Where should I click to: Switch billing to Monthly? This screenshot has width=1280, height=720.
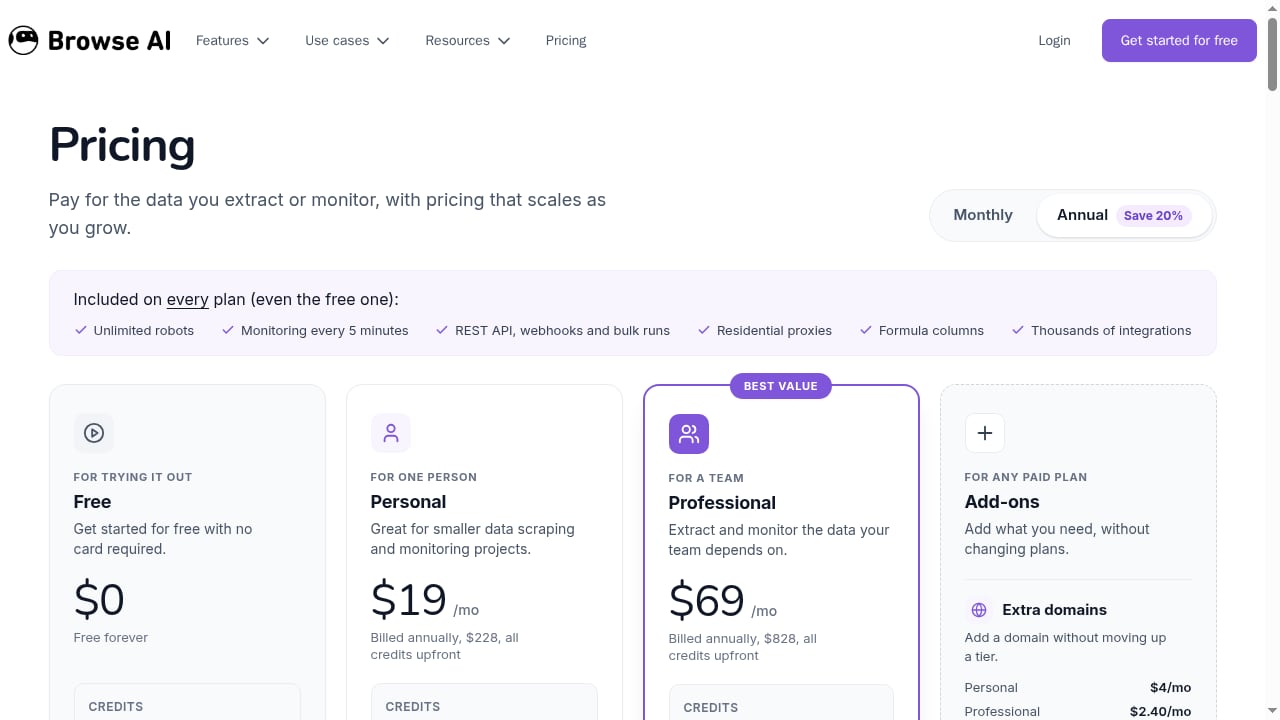pos(983,215)
